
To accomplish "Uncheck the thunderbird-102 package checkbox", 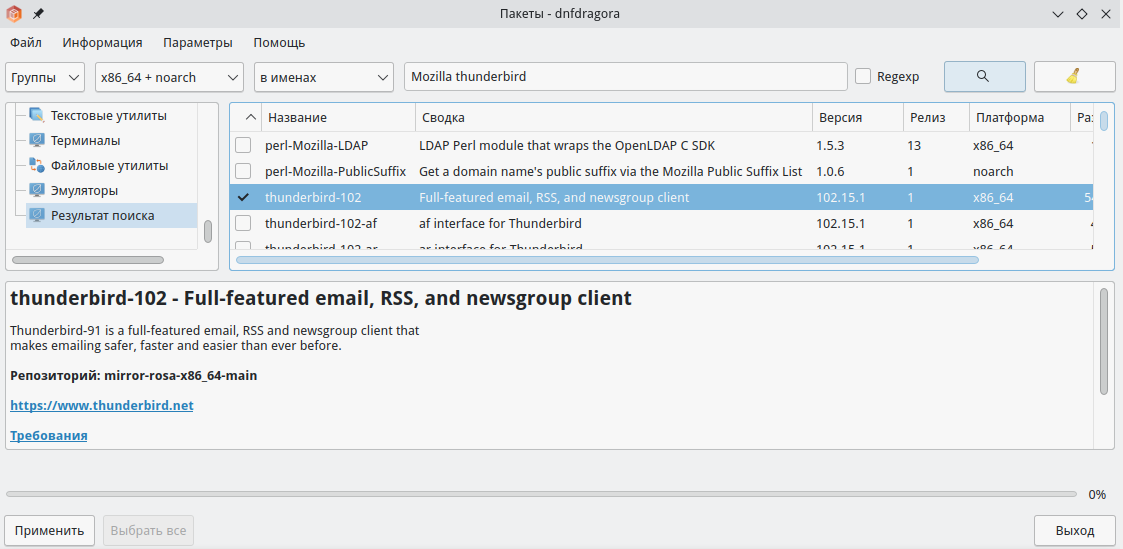I will 243,198.
